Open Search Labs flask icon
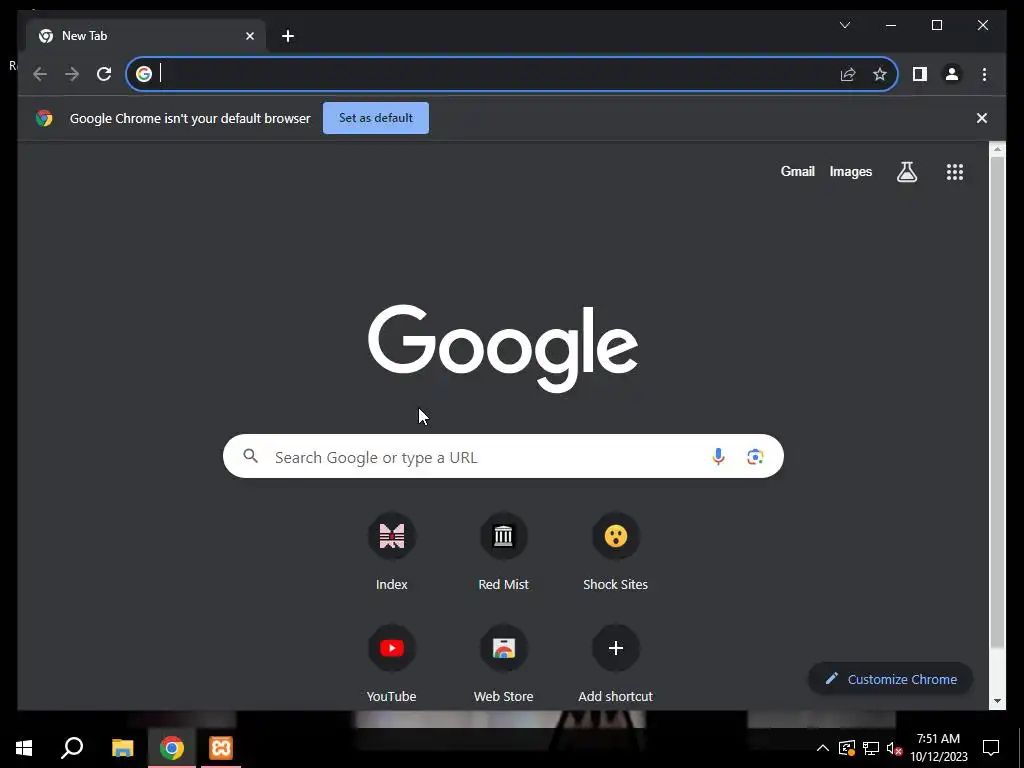Viewport: 1024px width, 768px height. click(x=906, y=172)
